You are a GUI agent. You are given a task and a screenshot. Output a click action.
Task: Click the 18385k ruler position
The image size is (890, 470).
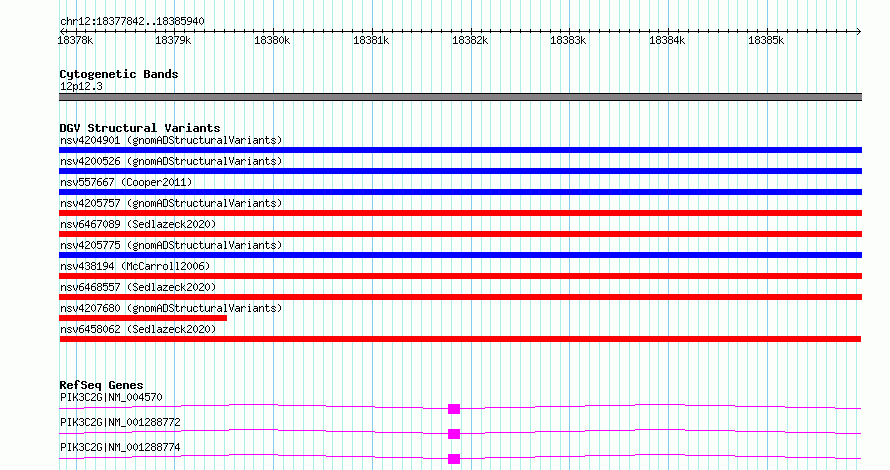766,40
